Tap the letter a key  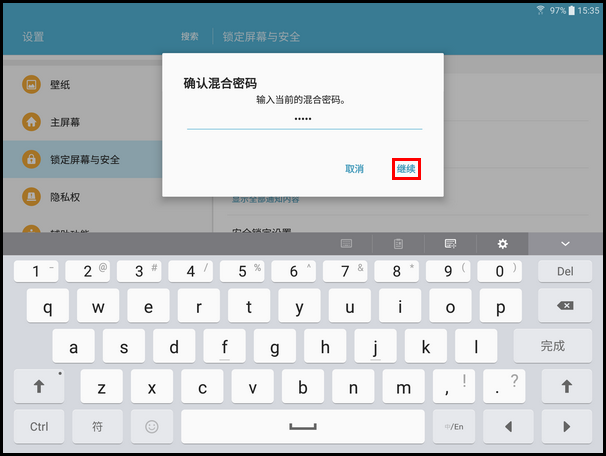73,346
